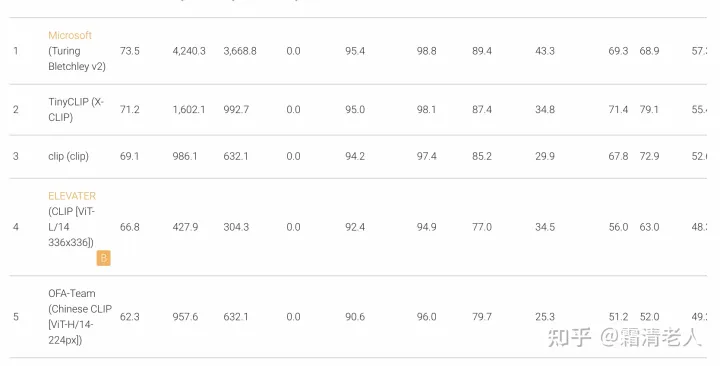
Task: Click rank number 4 cell
Action: click(16, 227)
